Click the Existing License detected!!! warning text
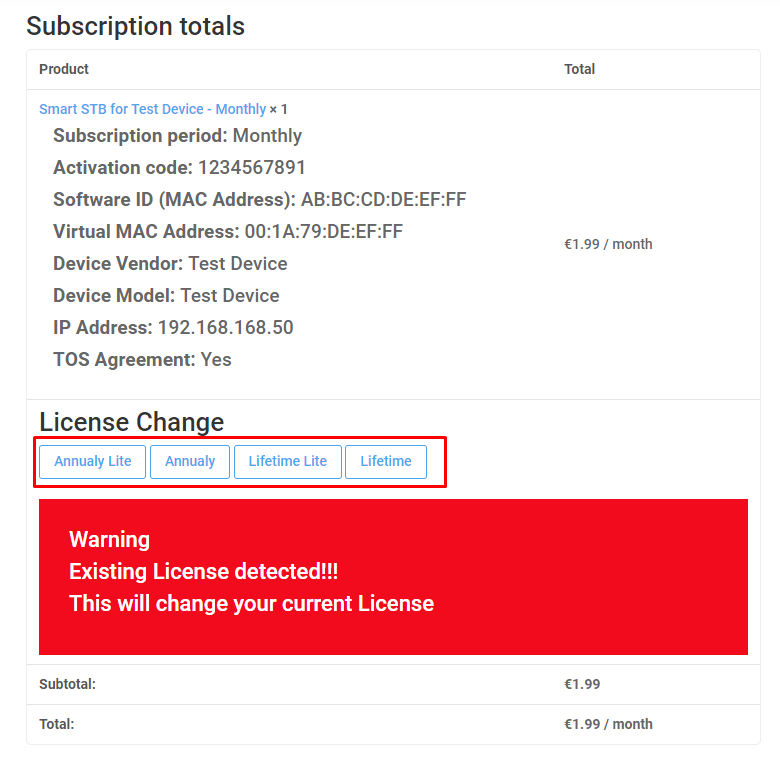Screen dimensions: 780x757 203,571
